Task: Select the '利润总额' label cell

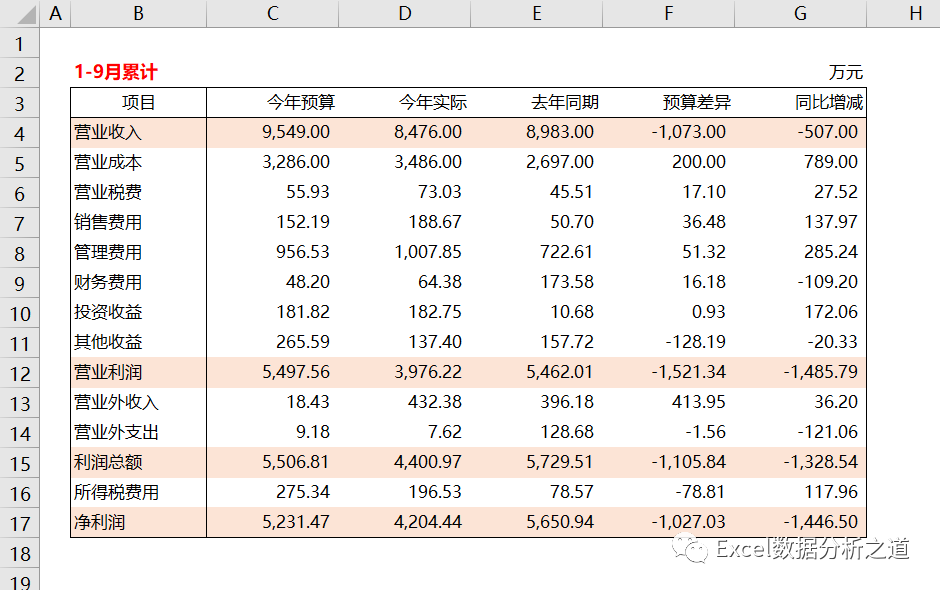Action: tap(138, 462)
